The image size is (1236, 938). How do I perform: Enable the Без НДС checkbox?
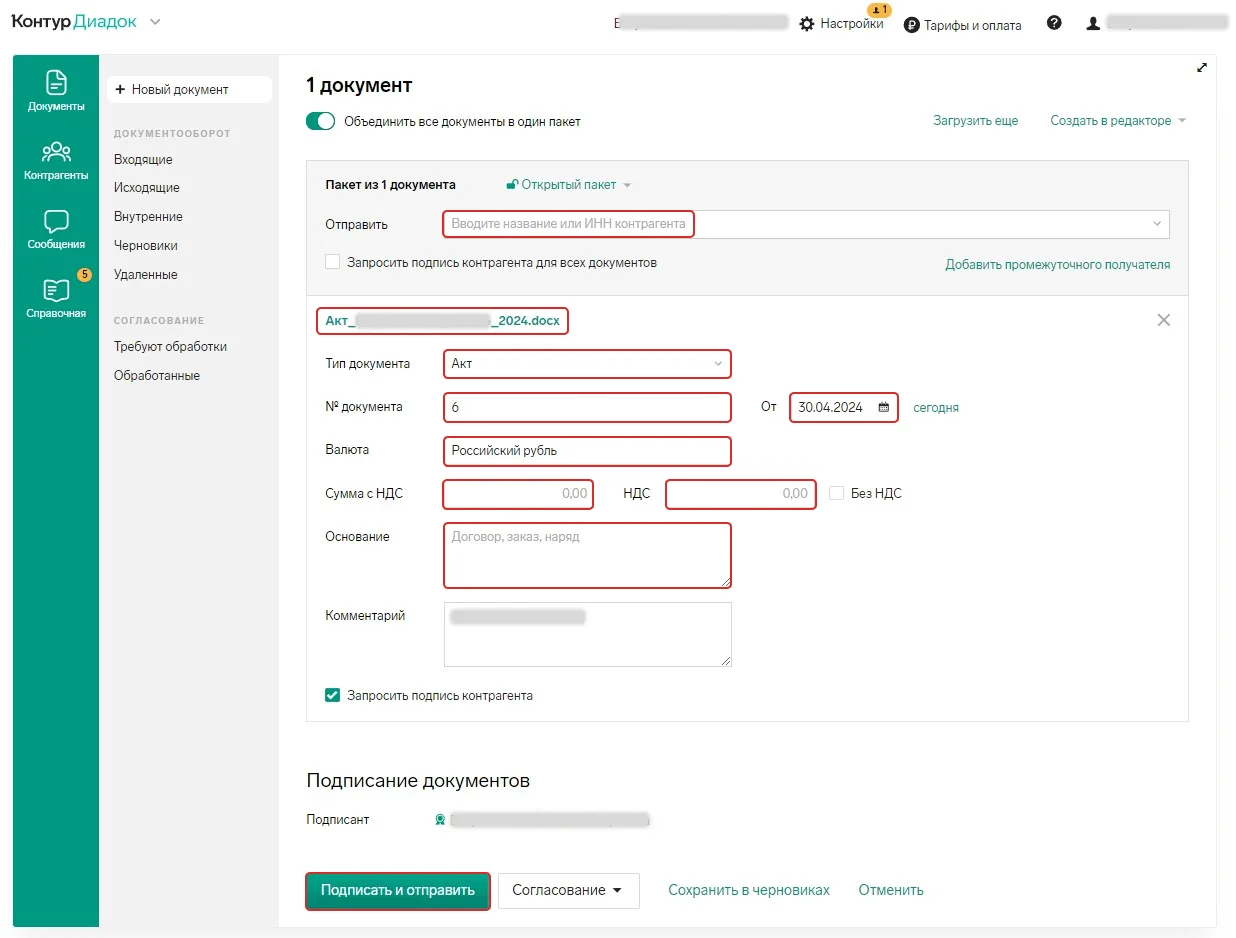(x=836, y=493)
